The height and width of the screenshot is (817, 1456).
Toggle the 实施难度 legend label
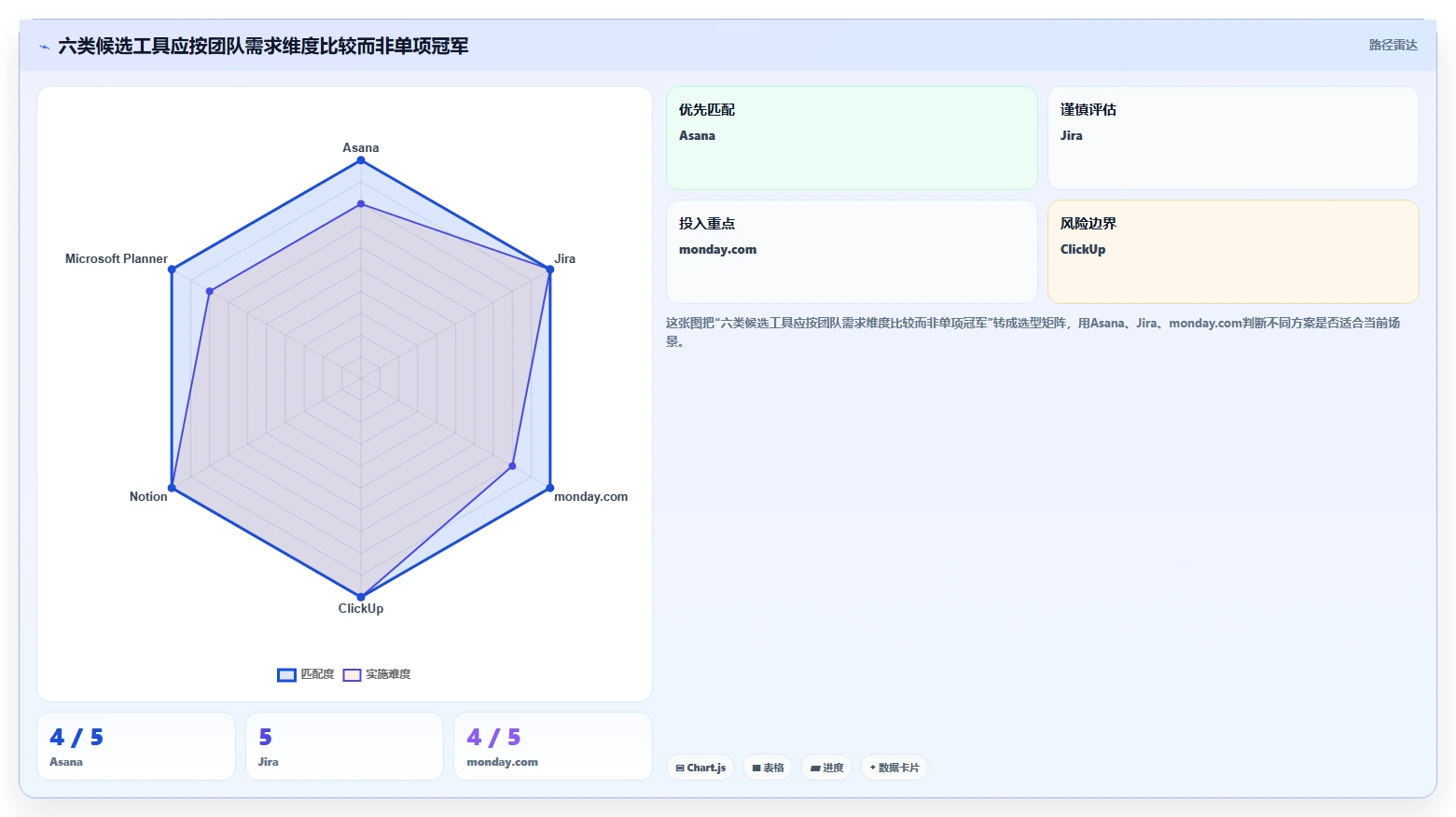(x=388, y=674)
